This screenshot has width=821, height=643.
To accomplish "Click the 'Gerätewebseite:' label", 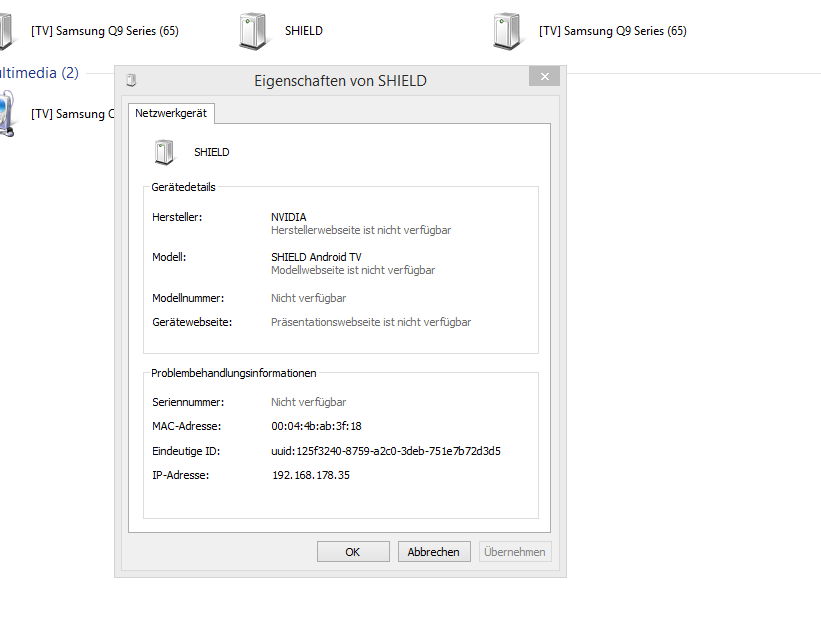I will point(192,322).
